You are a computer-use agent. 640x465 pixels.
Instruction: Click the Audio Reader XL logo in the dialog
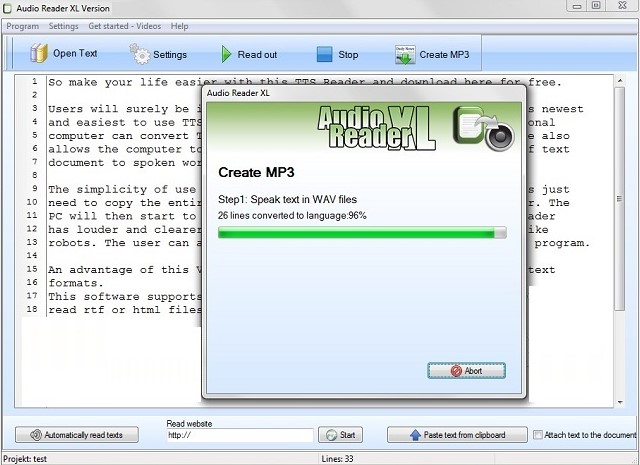coord(376,128)
